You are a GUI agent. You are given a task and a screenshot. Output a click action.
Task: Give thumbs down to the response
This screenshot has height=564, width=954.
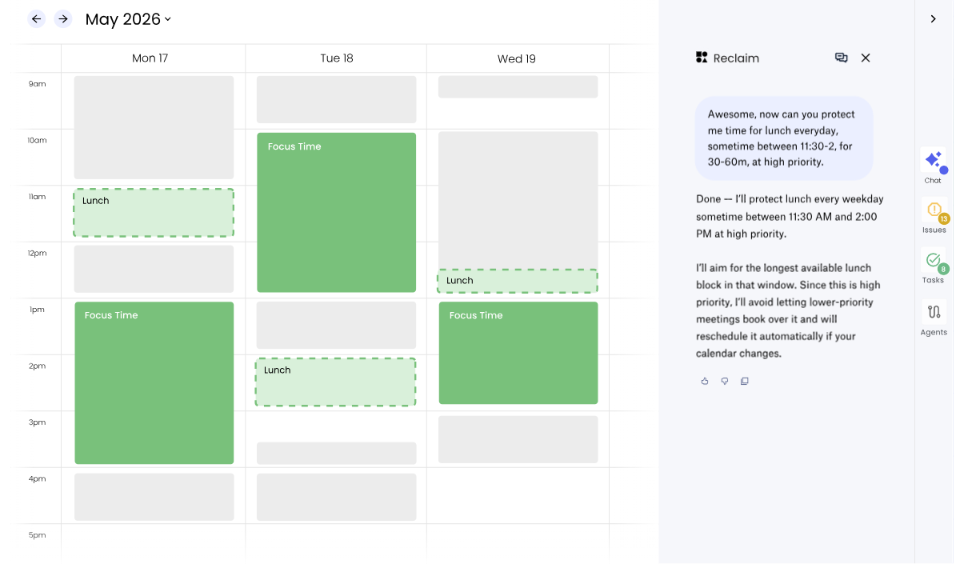click(725, 381)
